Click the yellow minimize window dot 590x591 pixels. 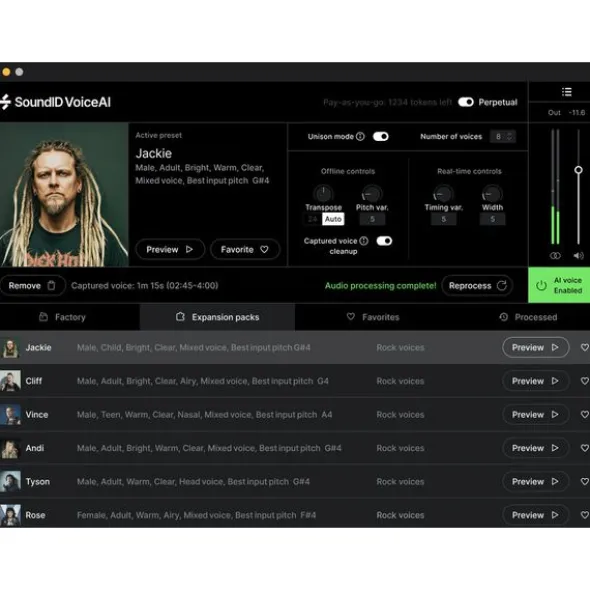[x=6, y=72]
